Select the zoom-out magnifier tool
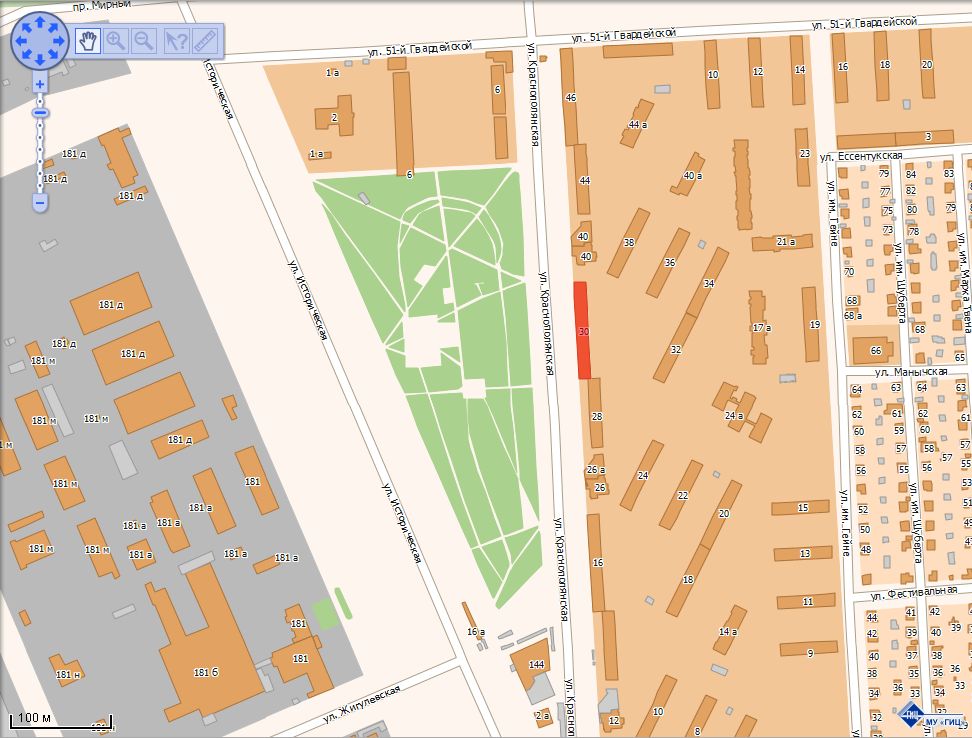This screenshot has width=972, height=738. pyautogui.click(x=144, y=41)
